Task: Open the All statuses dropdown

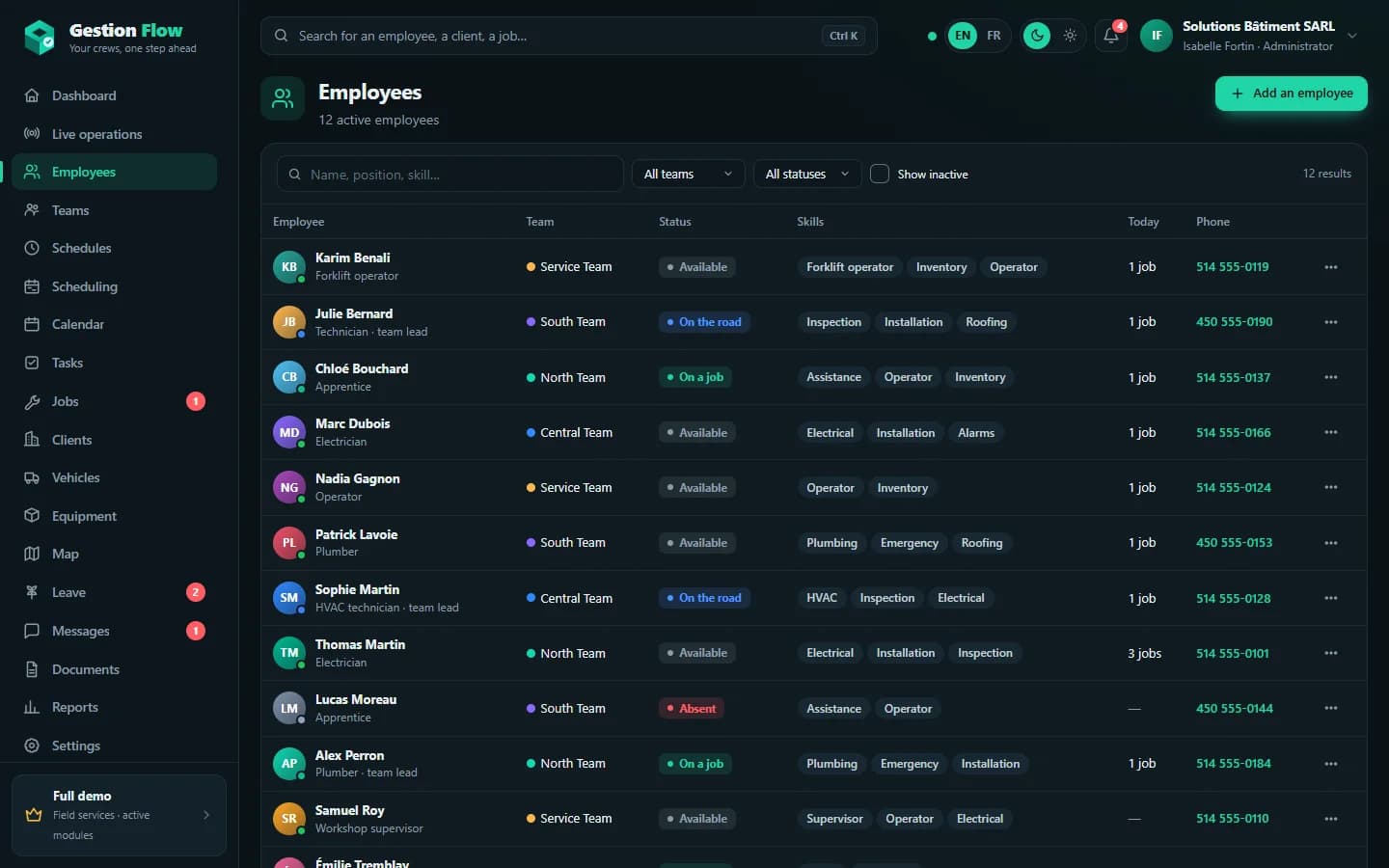Action: [807, 174]
